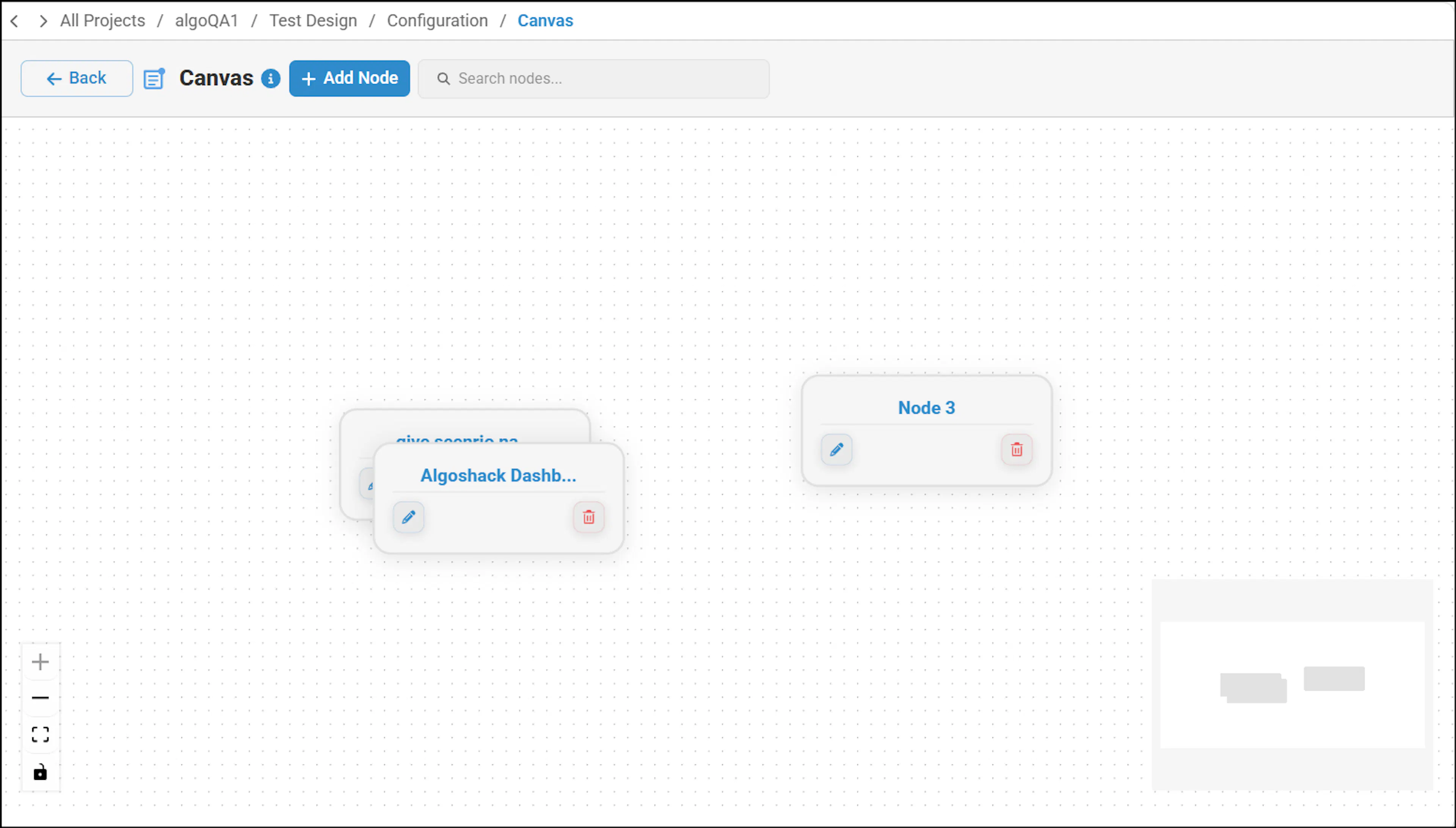Click the forward navigation chevron in breadcrumb
This screenshot has width=1456, height=828.
tap(43, 21)
